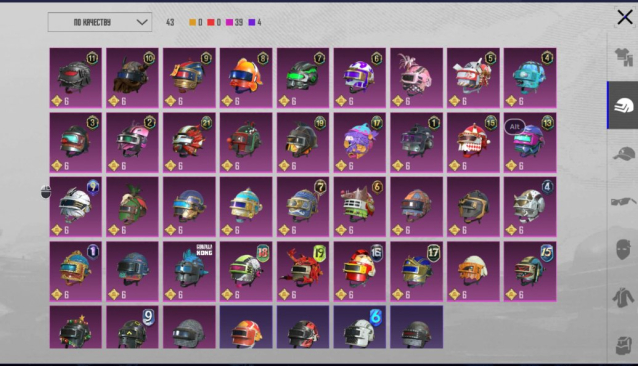Image resolution: width=638 pixels, height=366 pixels.
Task: Expand the 'По качеству' sorting dropdown
Action: [x=100, y=22]
